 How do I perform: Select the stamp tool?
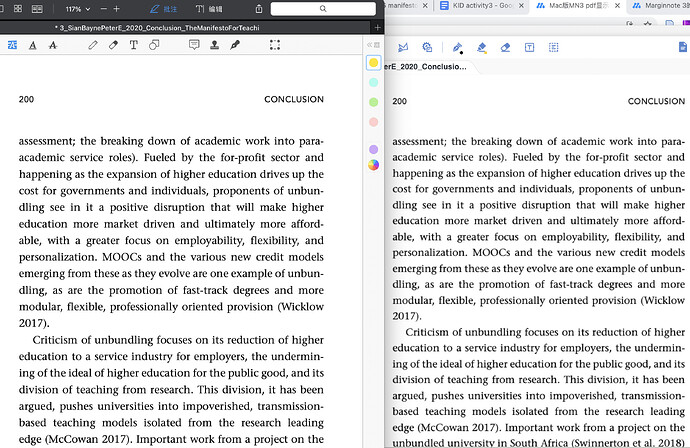click(214, 45)
